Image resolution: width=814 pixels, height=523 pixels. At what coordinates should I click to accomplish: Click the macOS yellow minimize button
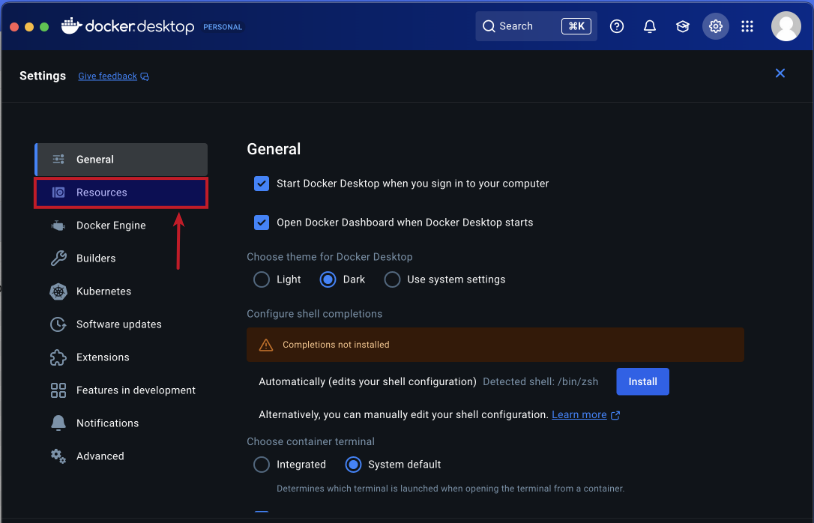[x=30, y=27]
